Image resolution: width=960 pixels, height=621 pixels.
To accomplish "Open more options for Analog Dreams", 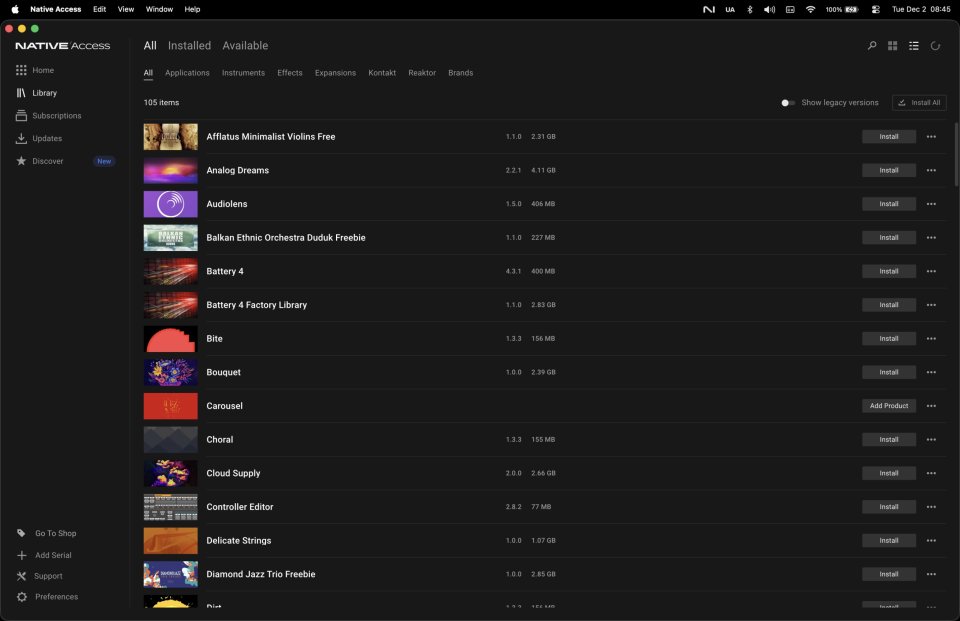I will pyautogui.click(x=931, y=170).
